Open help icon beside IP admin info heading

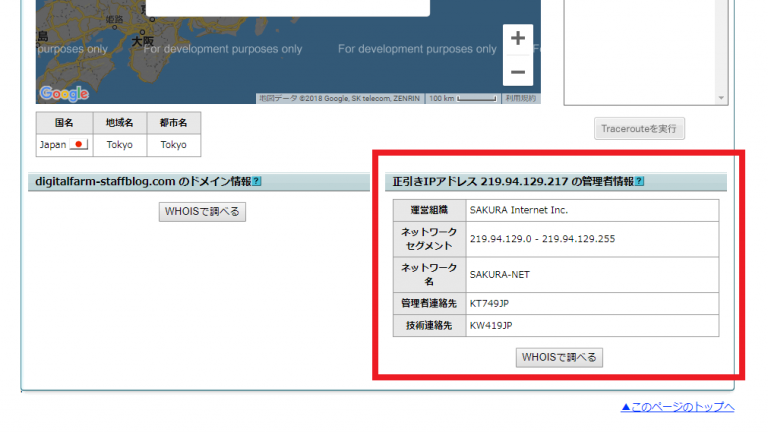tap(639, 181)
